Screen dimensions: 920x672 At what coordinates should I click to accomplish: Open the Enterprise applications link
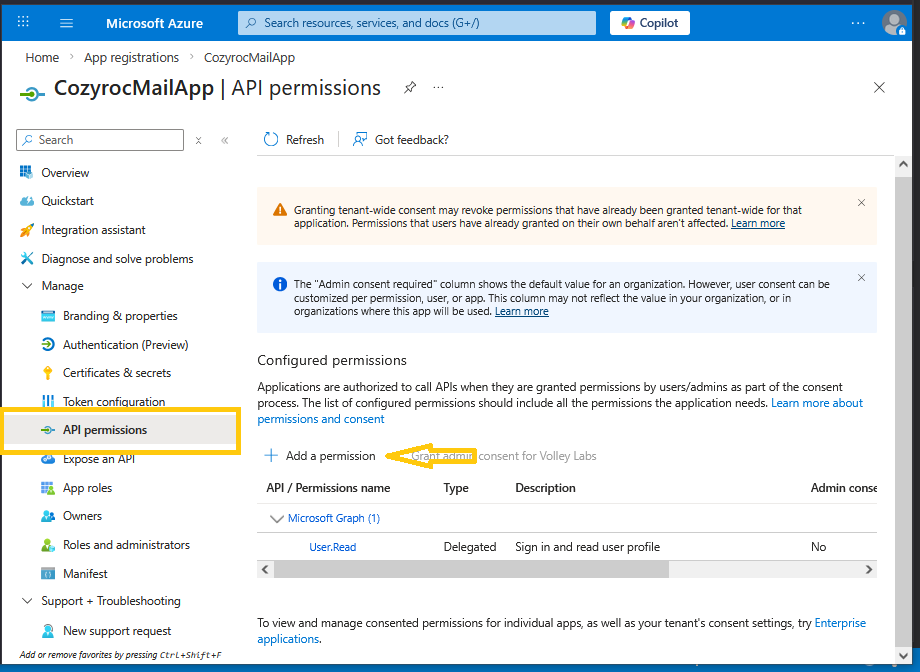[x=840, y=623]
